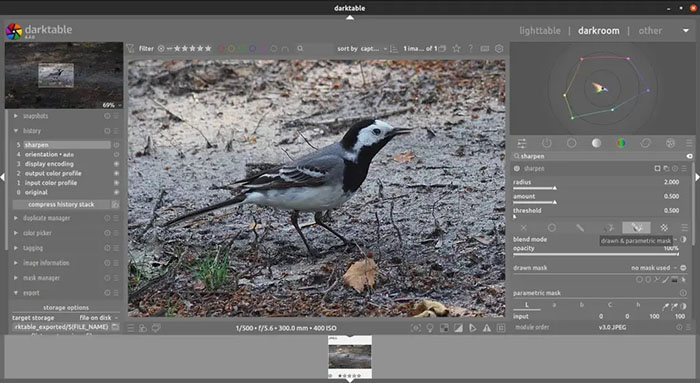
Task: Open the sort by dropdown
Action: (x=362, y=48)
